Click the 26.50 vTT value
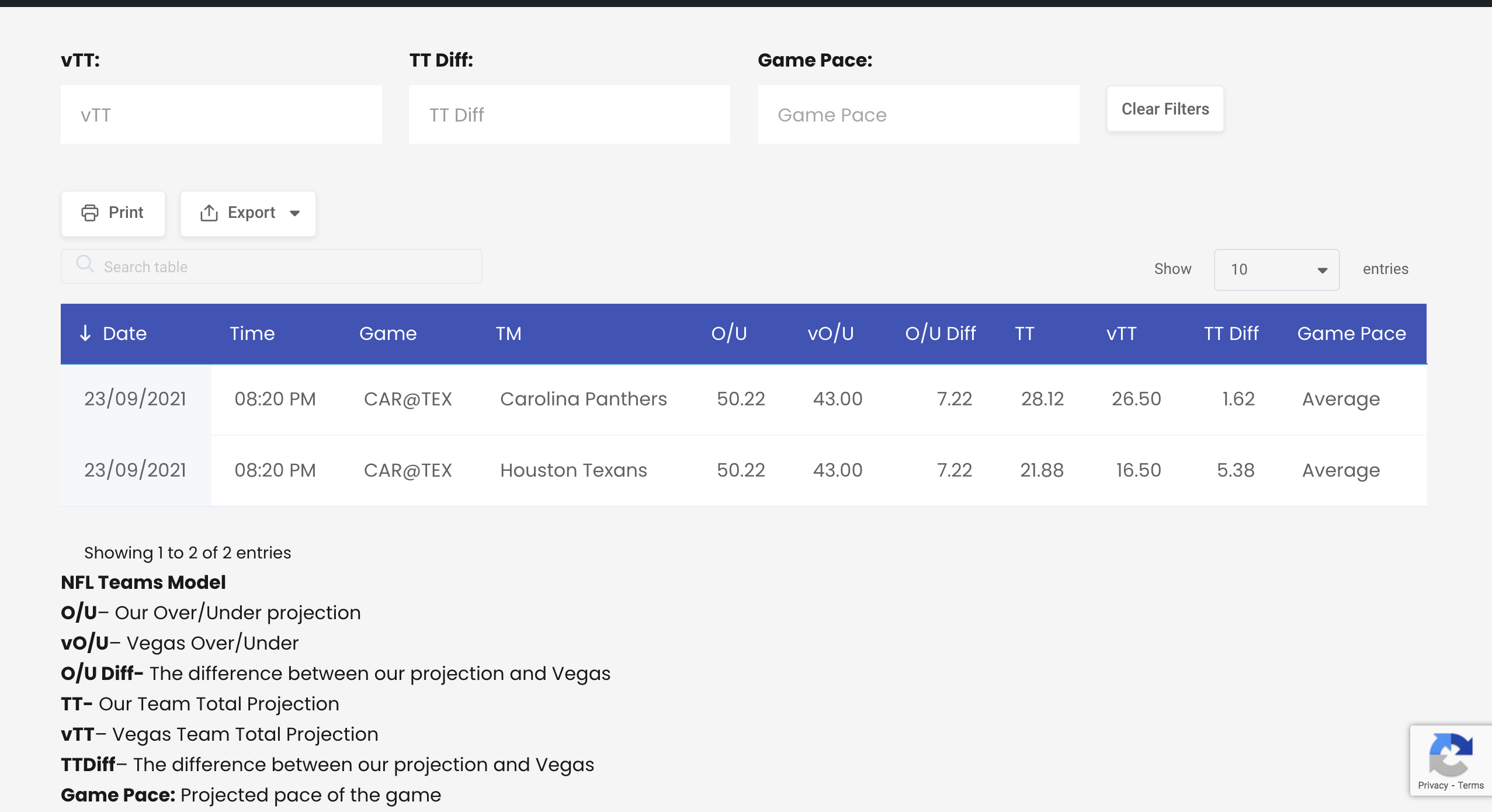Image resolution: width=1492 pixels, height=812 pixels. pyautogui.click(x=1136, y=399)
